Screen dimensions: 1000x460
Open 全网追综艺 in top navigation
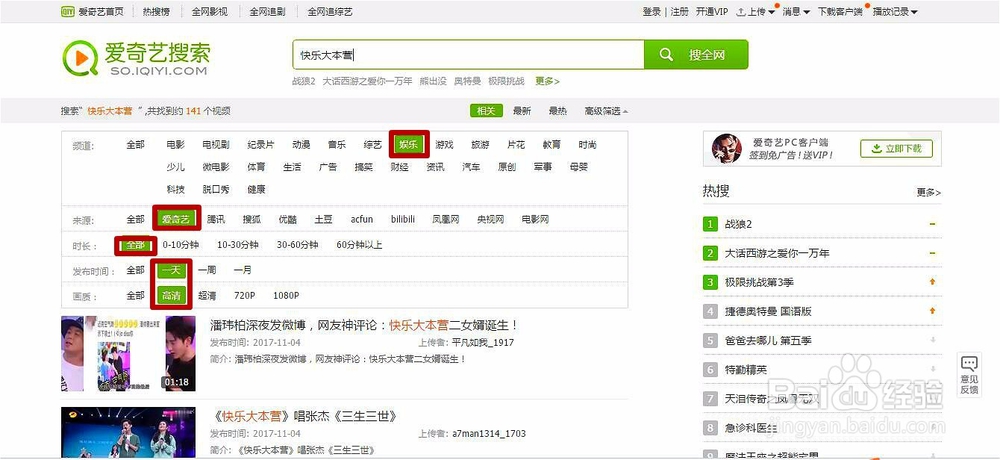[x=330, y=11]
